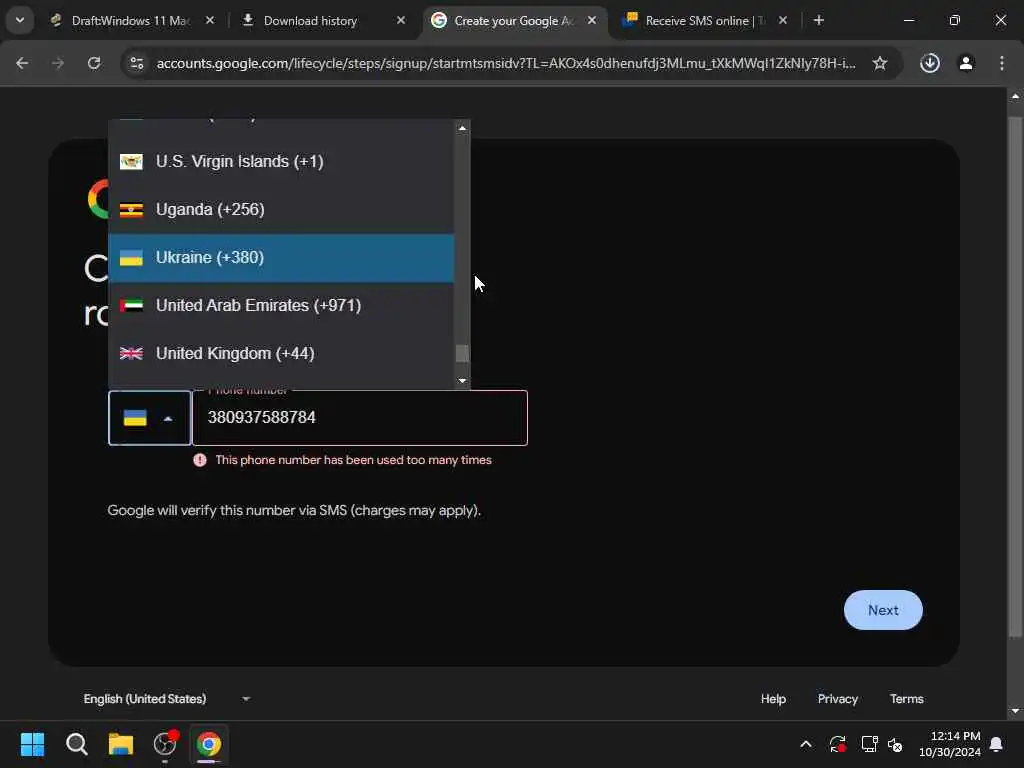Open a new browser tab
The height and width of the screenshot is (768, 1024).
point(819,21)
